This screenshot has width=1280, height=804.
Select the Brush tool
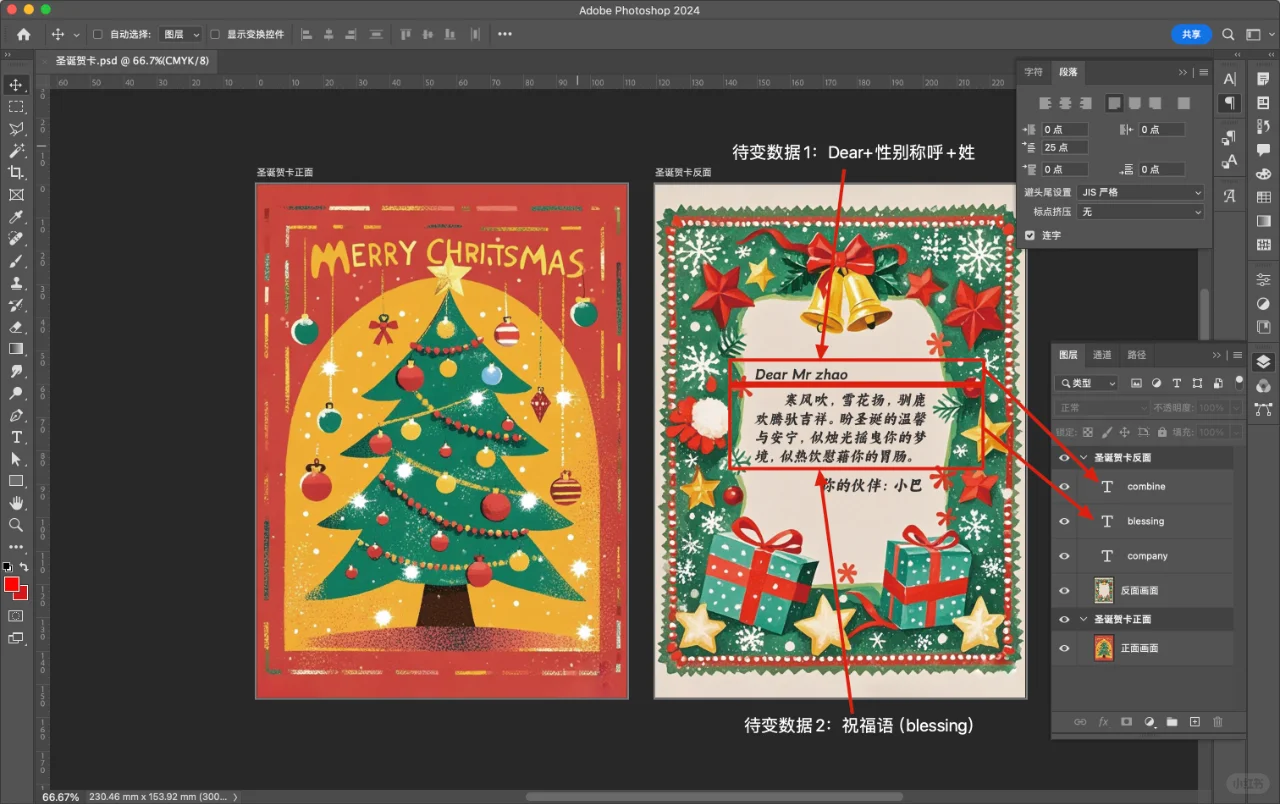point(16,261)
